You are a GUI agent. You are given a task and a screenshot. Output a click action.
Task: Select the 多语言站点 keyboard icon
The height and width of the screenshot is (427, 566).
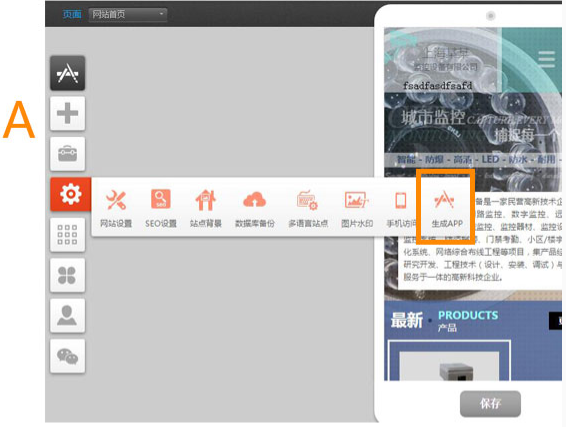pyautogui.click(x=308, y=200)
